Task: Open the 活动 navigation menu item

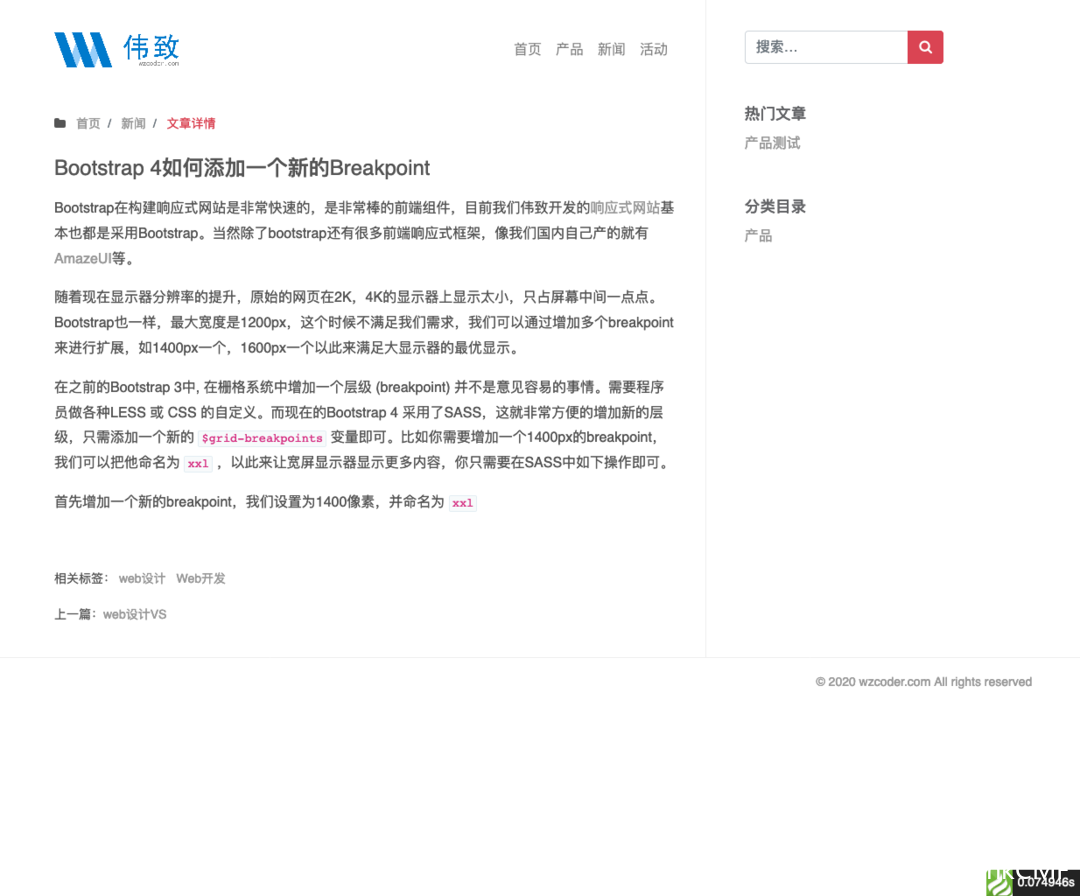Action: (x=654, y=50)
